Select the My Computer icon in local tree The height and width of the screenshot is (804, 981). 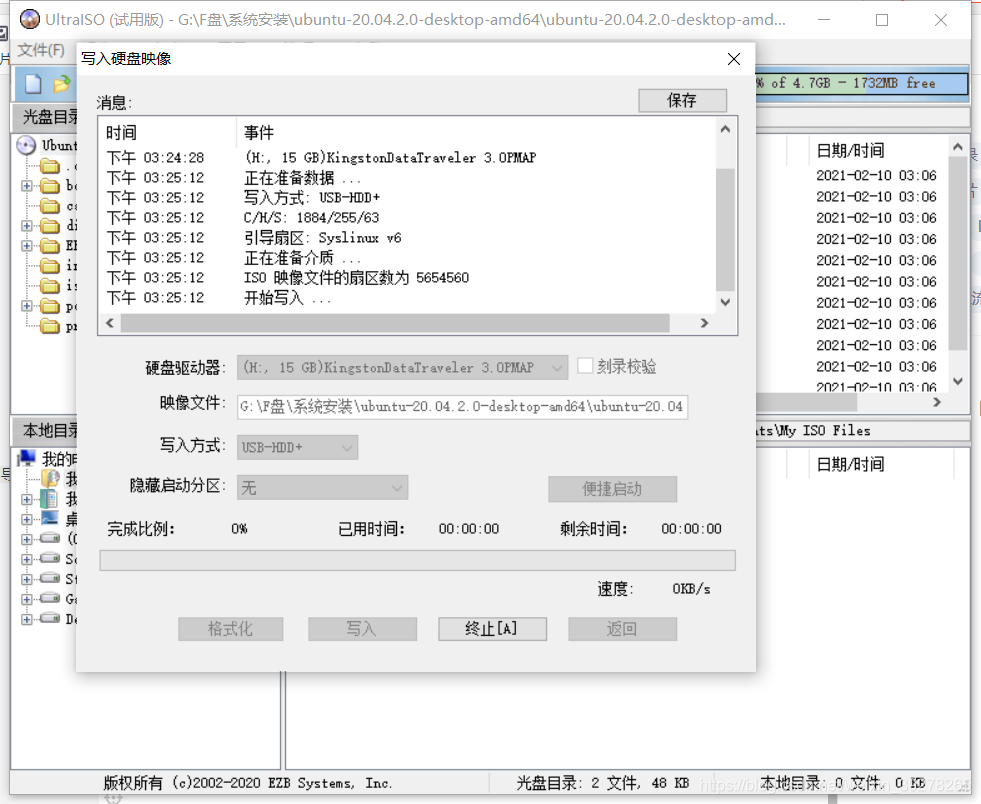26,458
